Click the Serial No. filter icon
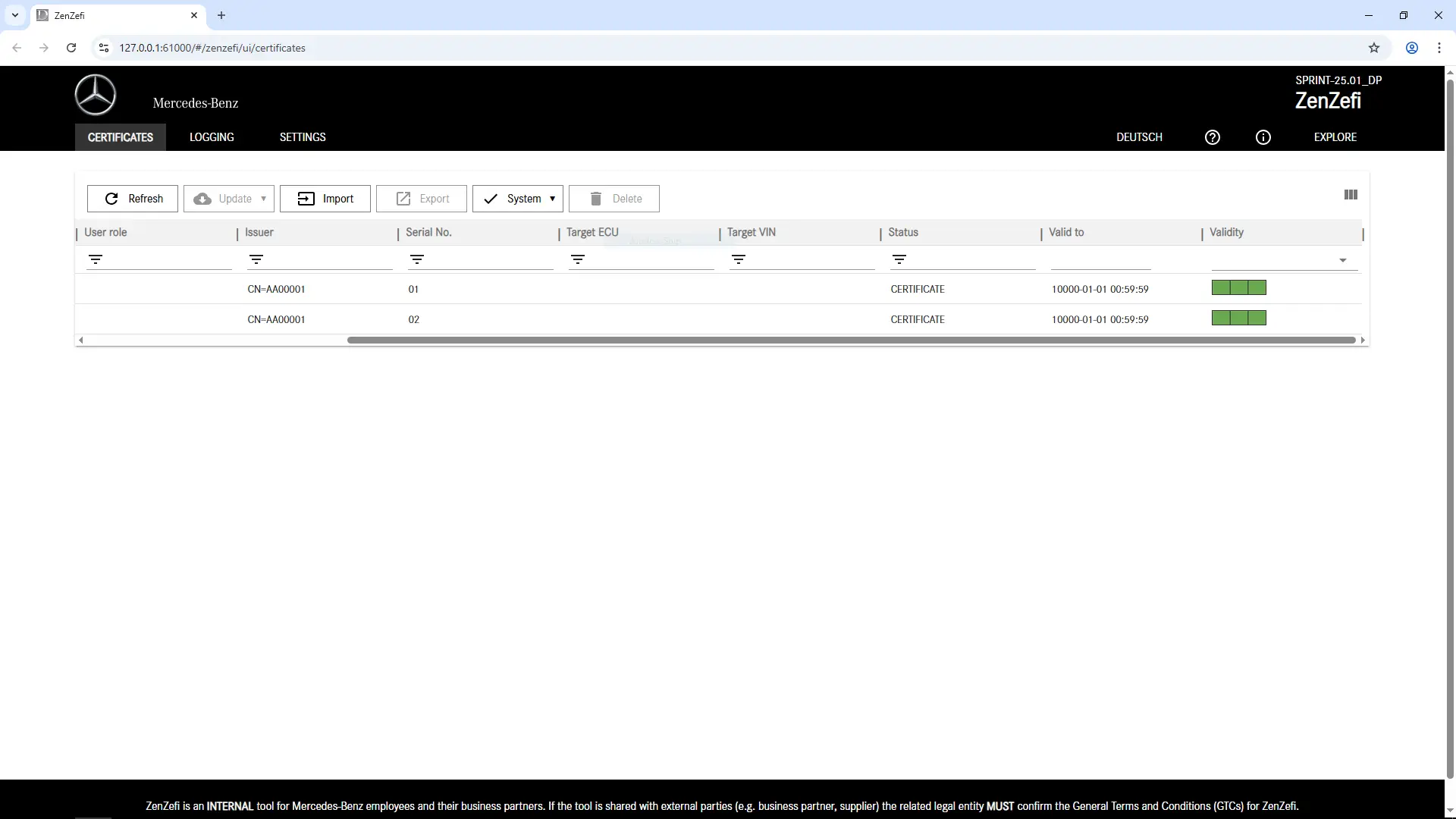The width and height of the screenshot is (1456, 819). click(417, 259)
